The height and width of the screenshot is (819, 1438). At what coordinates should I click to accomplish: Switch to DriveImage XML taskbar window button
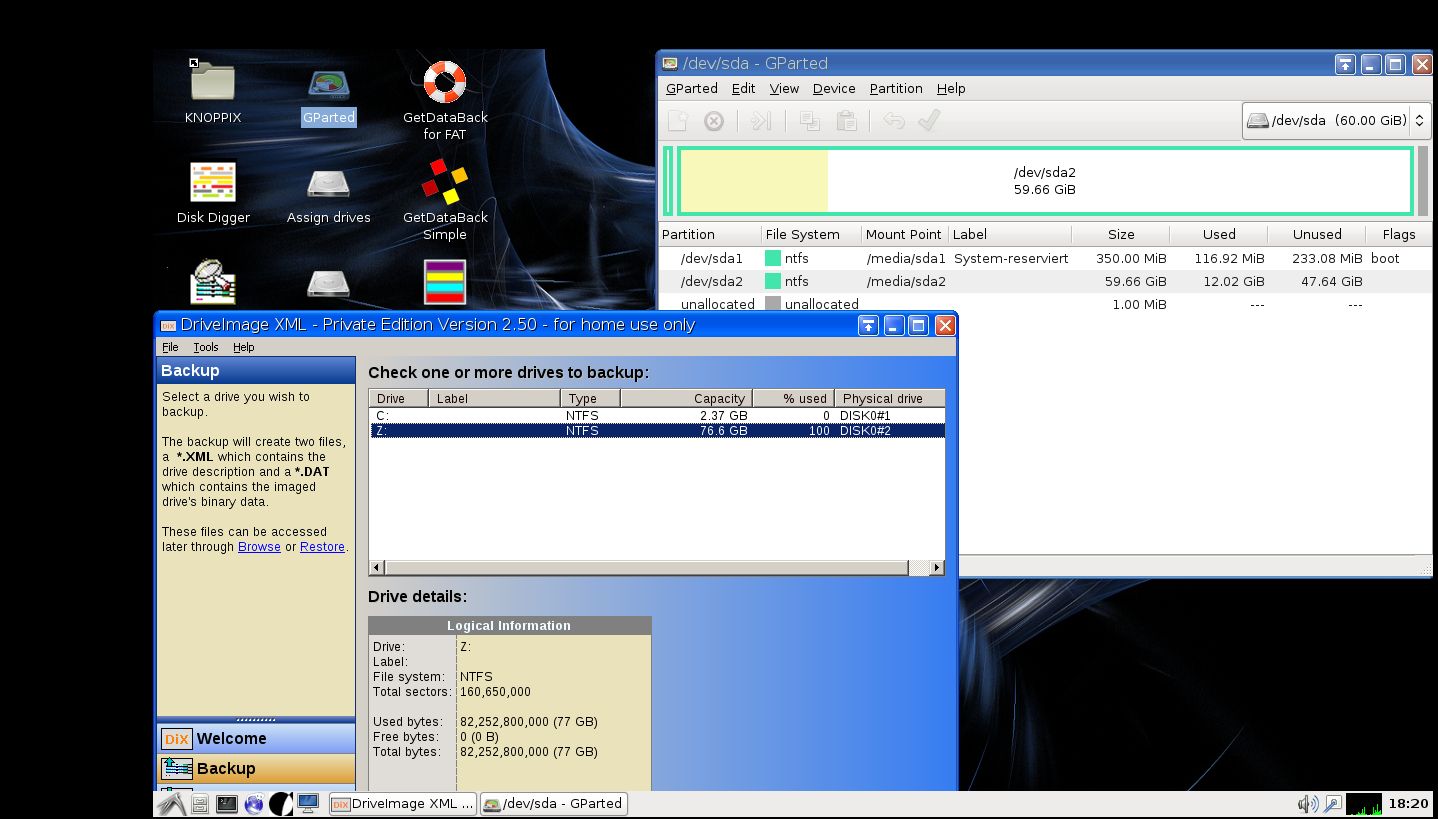tap(403, 803)
